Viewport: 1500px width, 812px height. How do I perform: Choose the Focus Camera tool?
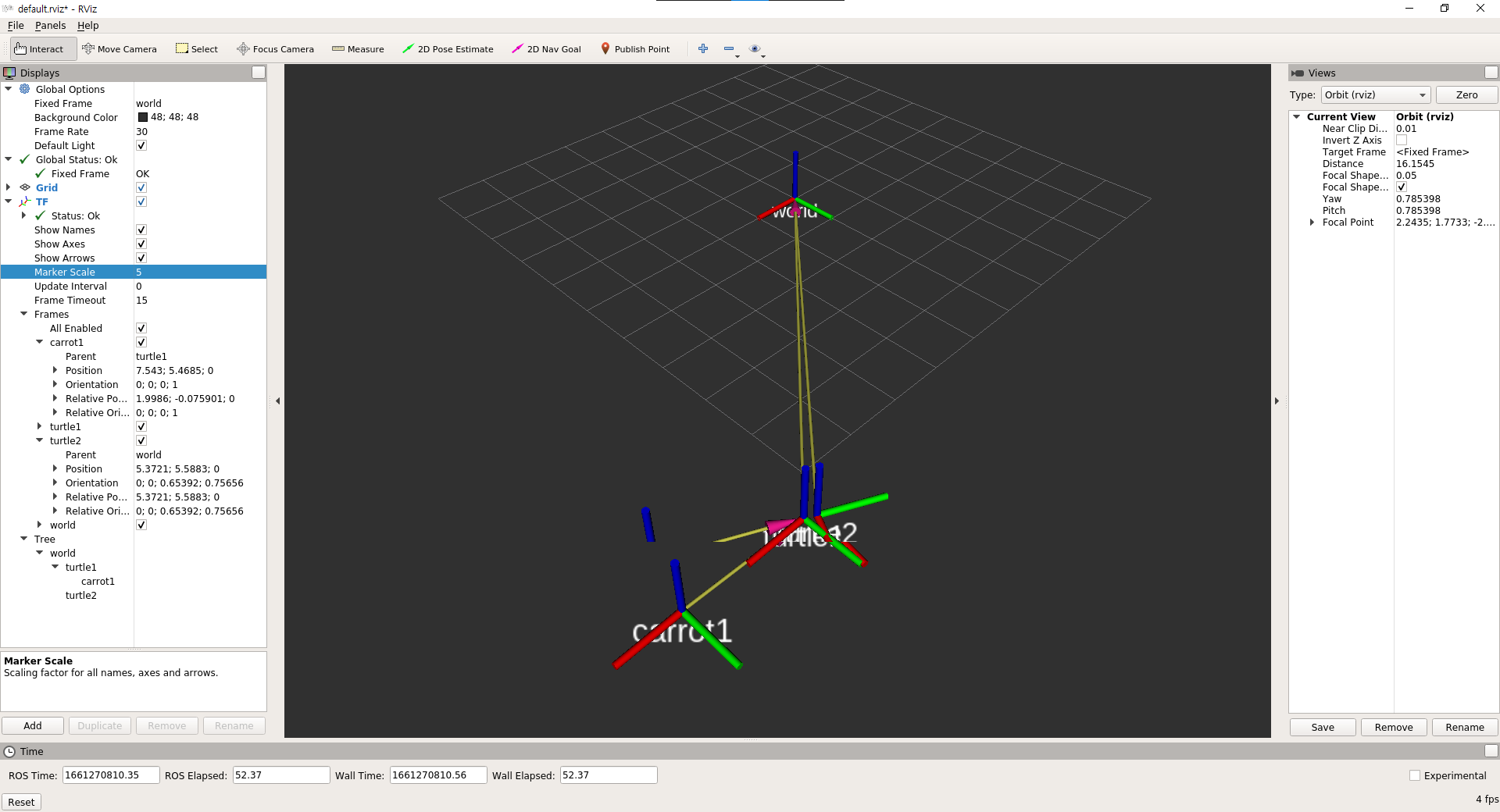pos(275,49)
